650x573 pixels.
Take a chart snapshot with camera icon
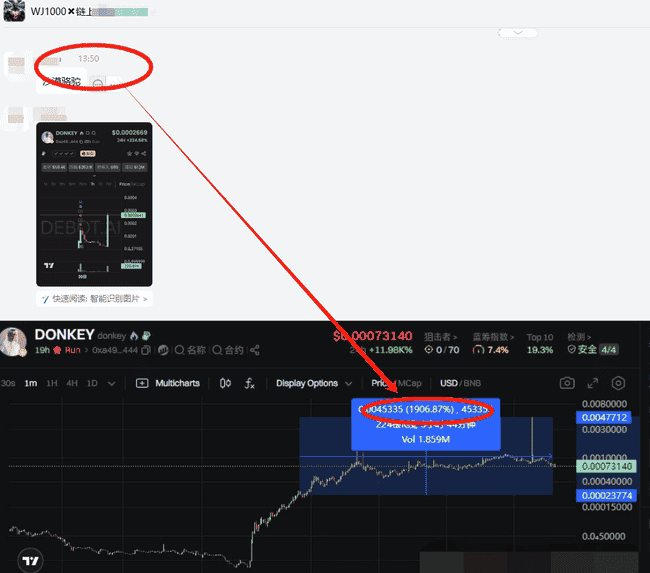tap(567, 383)
